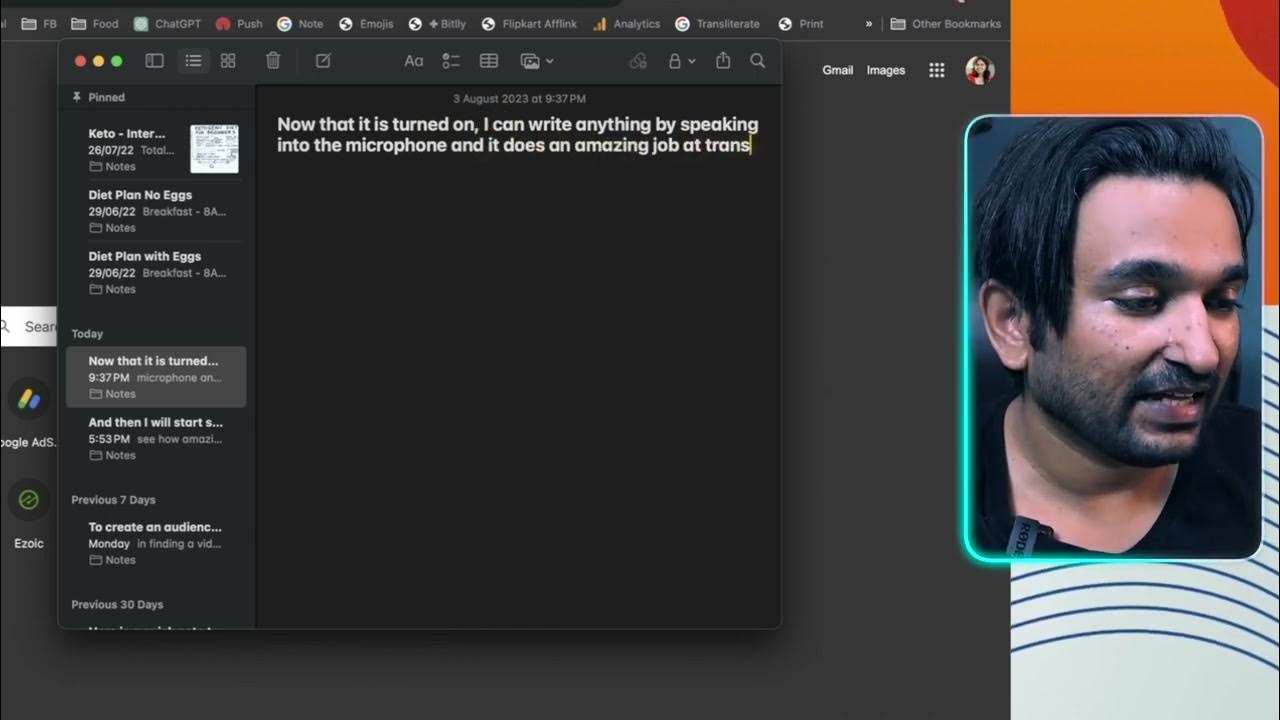Open Gmail from the top bar
Image resolution: width=1280 pixels, height=720 pixels.
837,70
